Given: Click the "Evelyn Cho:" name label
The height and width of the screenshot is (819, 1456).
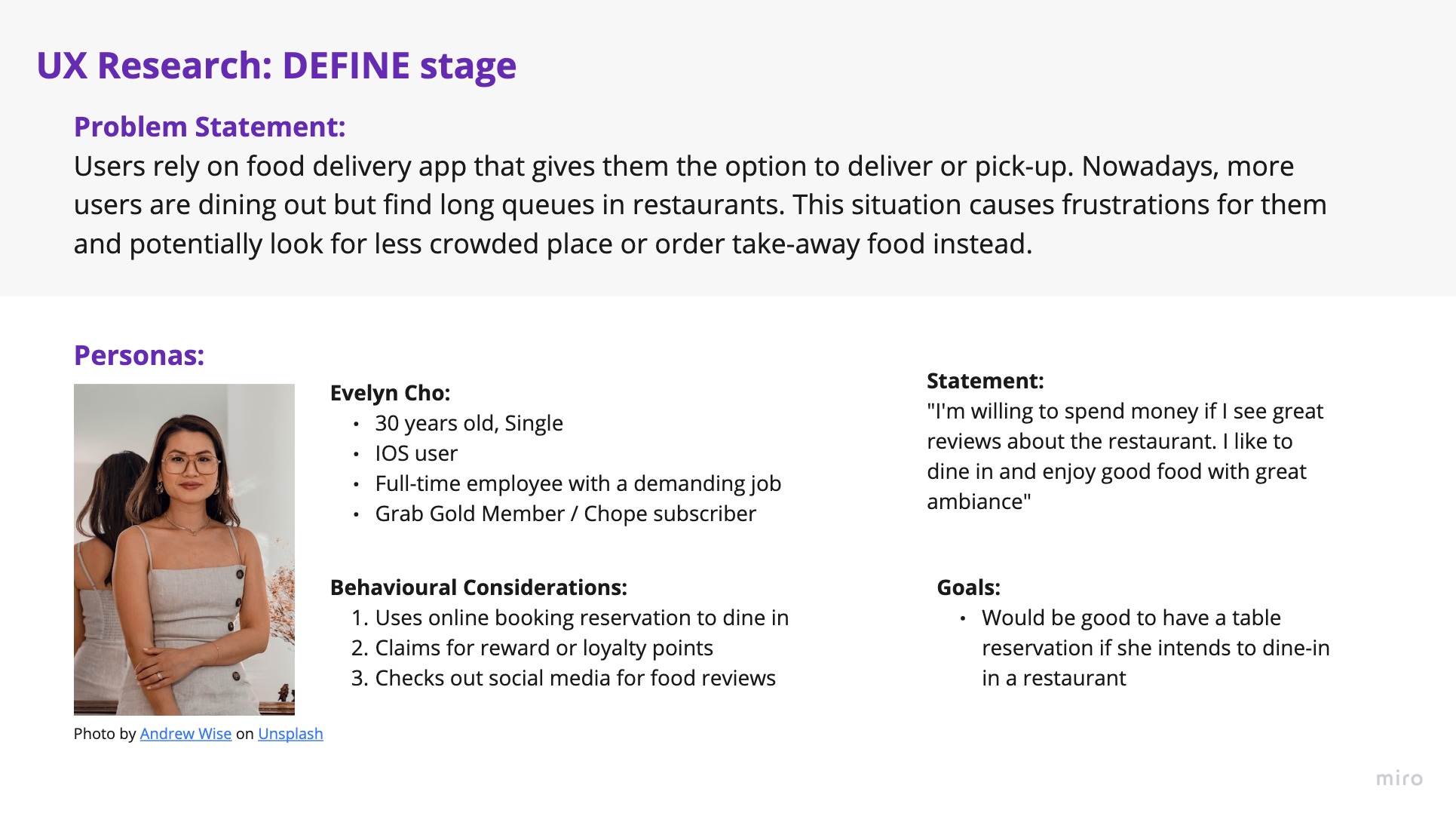Looking at the screenshot, I should tap(390, 393).
